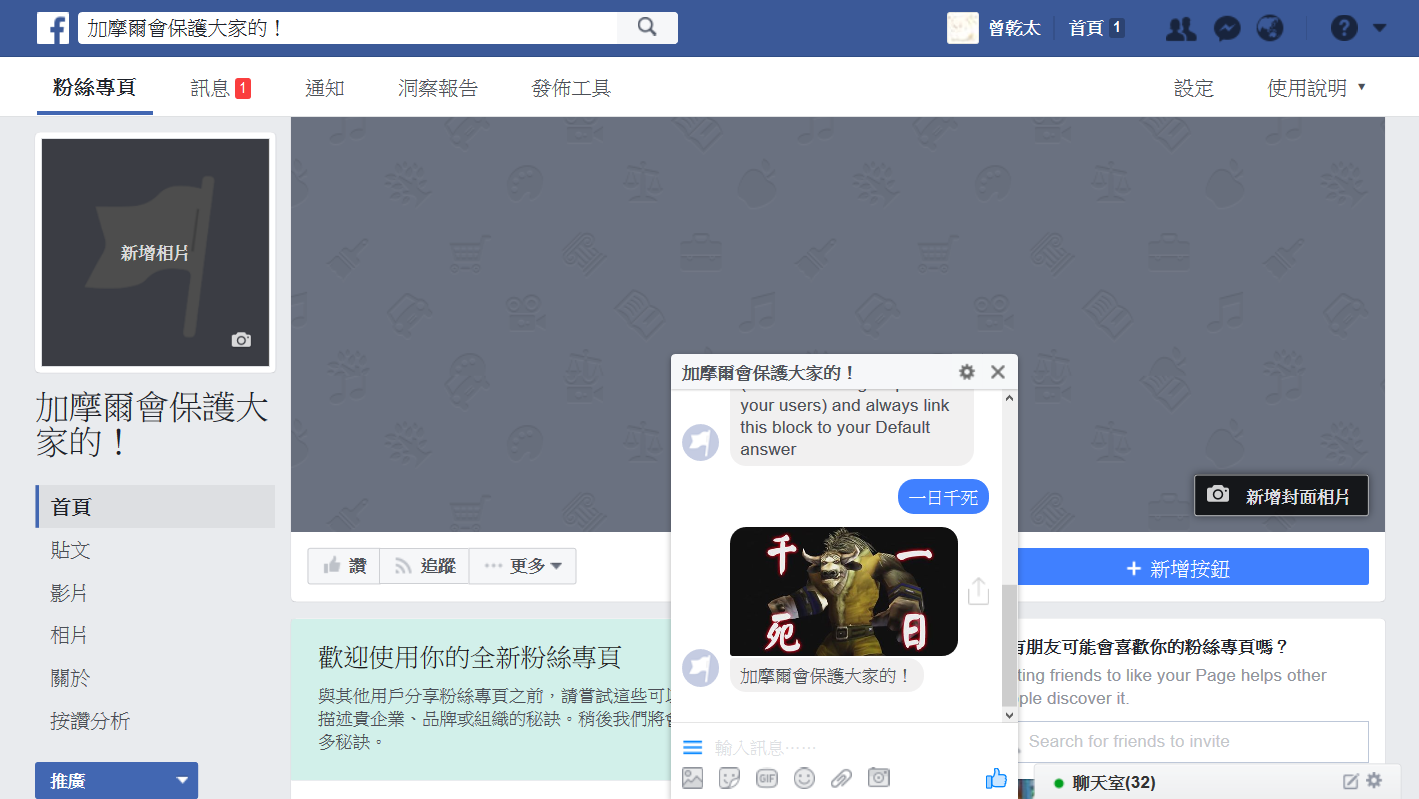The width and height of the screenshot is (1419, 799).
Task: Click the 新增按鈕 blue button
Action: pyautogui.click(x=1193, y=567)
